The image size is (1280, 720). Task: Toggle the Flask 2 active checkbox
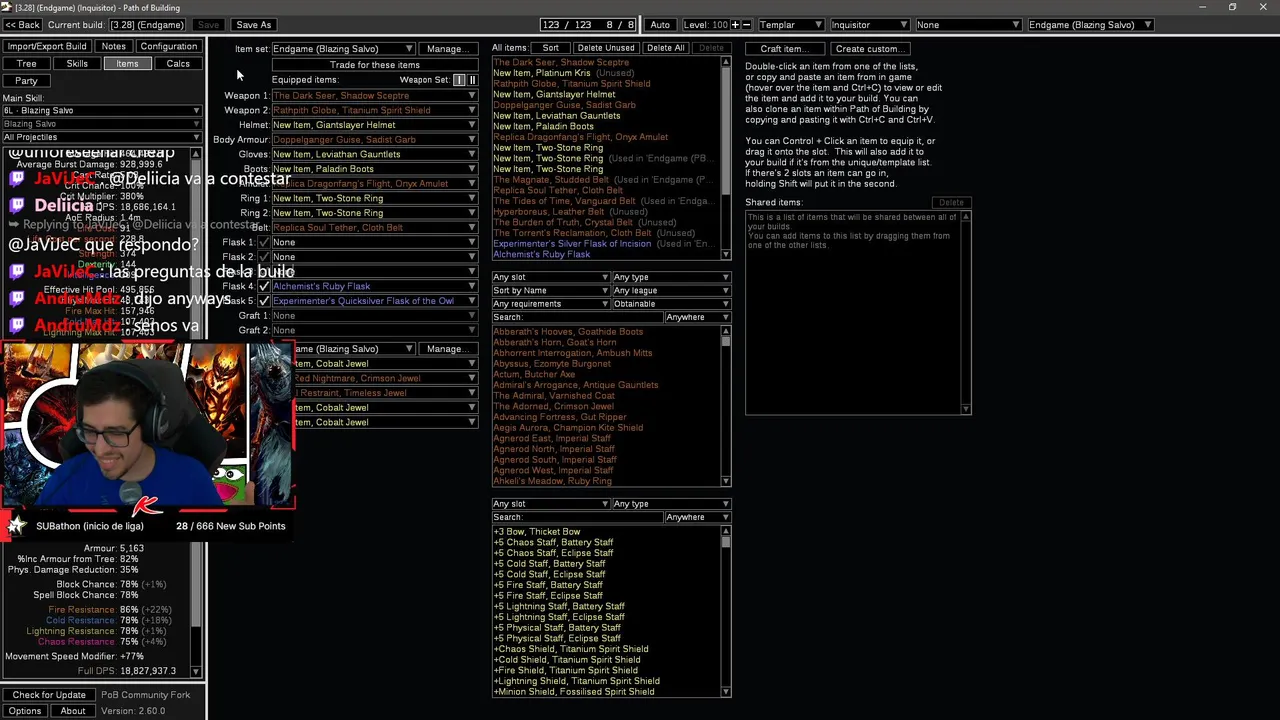[x=264, y=257]
